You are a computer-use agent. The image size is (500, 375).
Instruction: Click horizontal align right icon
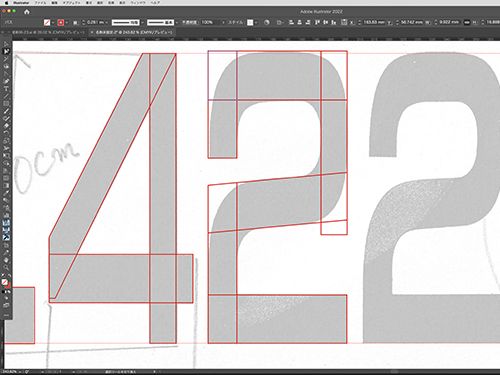pos(308,22)
